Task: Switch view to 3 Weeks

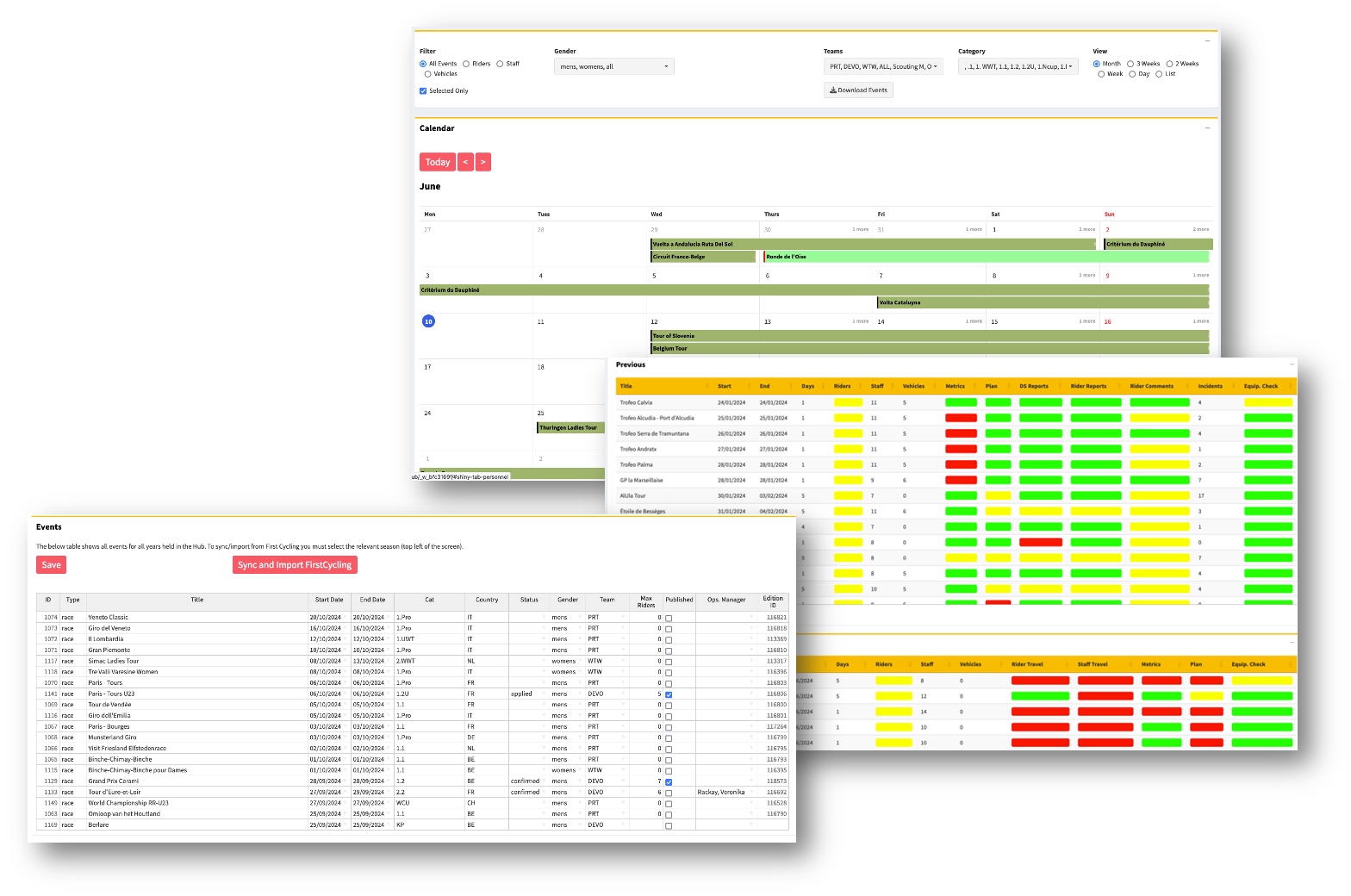Action: click(x=1130, y=64)
